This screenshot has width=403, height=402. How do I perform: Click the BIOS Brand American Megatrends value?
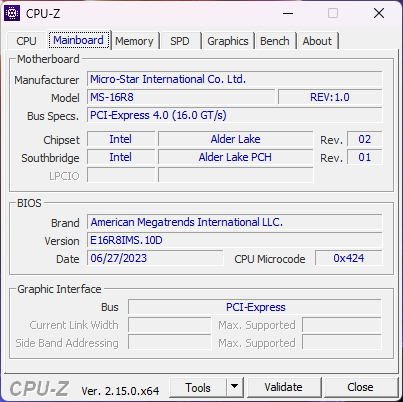pos(235,222)
